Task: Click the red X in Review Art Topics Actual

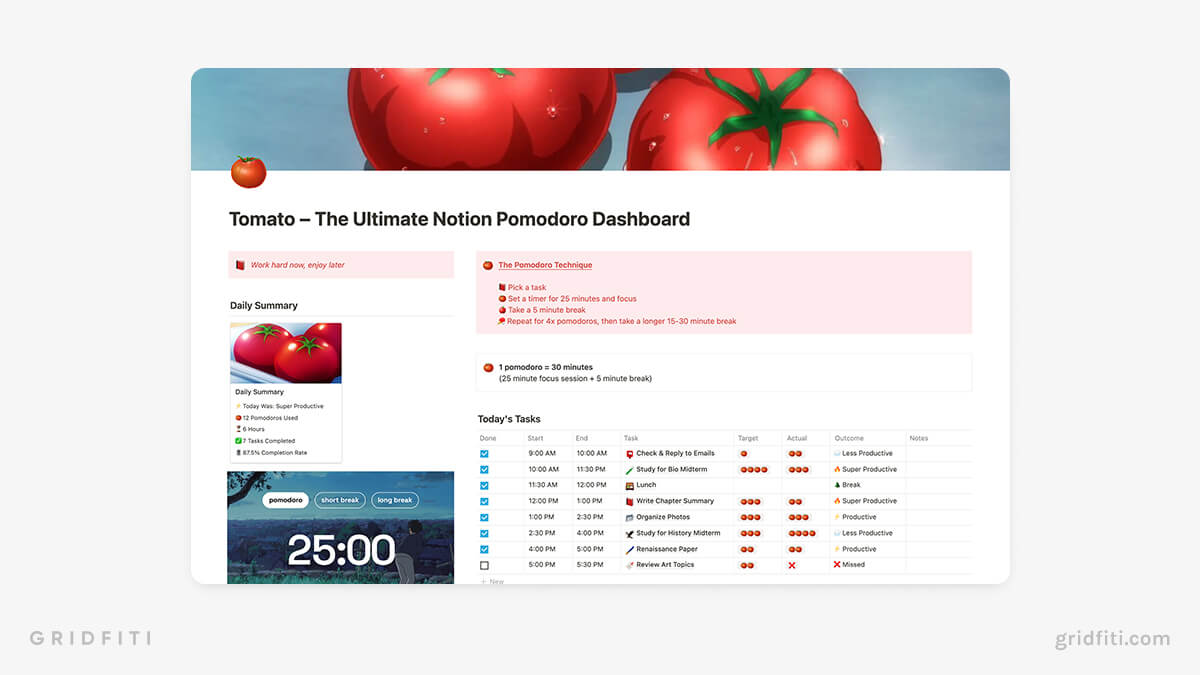Action: [x=792, y=565]
